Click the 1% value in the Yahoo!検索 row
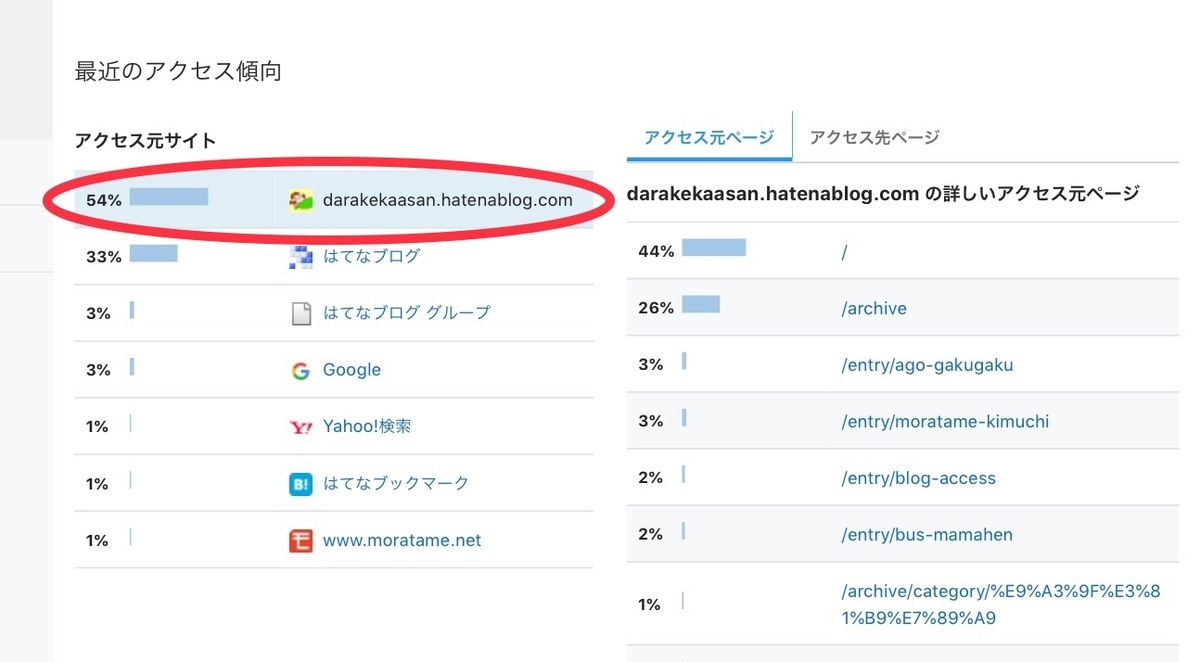Image resolution: width=1200 pixels, height=662 pixels. click(x=97, y=427)
